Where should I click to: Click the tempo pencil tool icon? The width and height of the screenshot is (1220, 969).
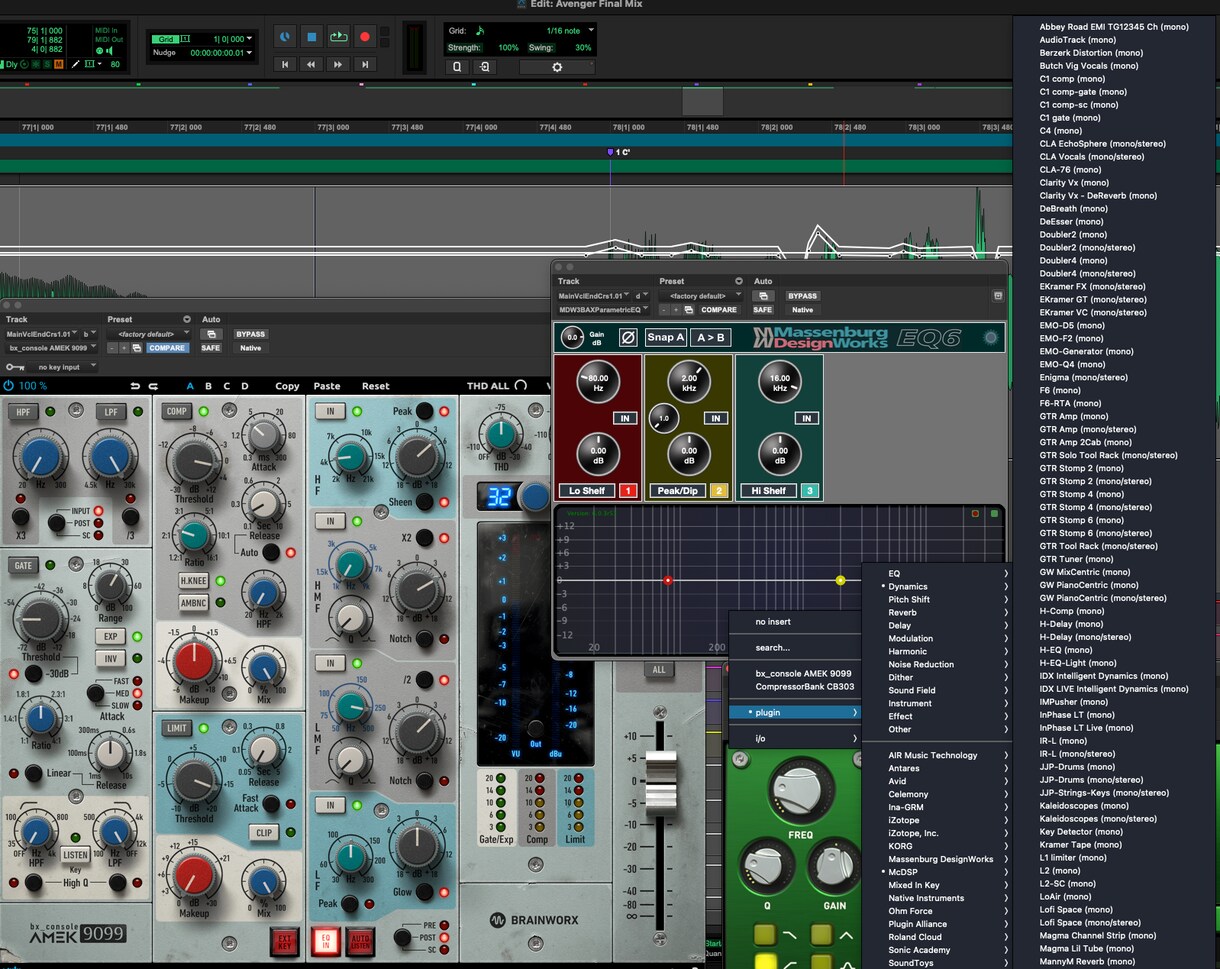75,64
